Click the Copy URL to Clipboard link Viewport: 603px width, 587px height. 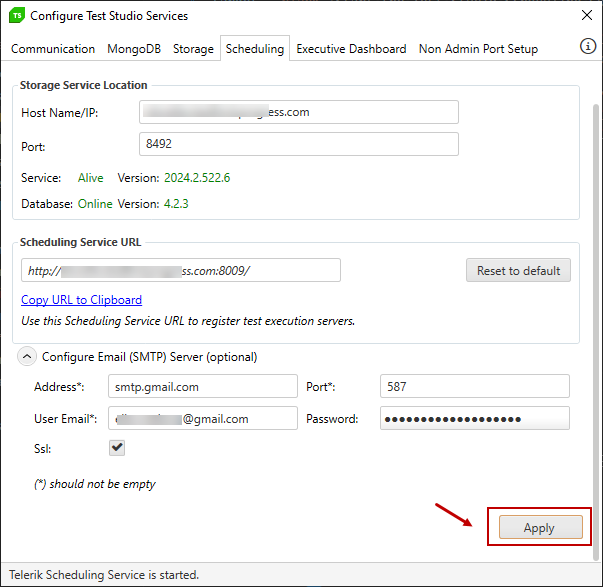pos(82,300)
